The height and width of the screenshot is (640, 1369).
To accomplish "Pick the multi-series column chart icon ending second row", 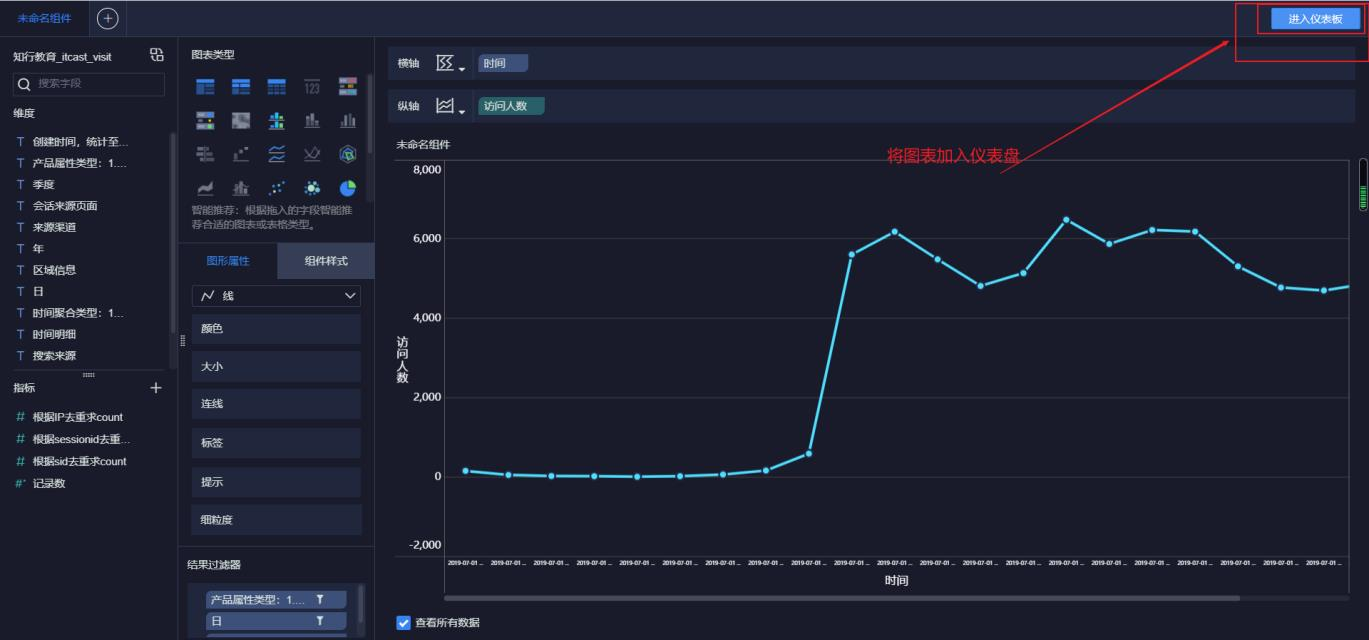I will 348,121.
